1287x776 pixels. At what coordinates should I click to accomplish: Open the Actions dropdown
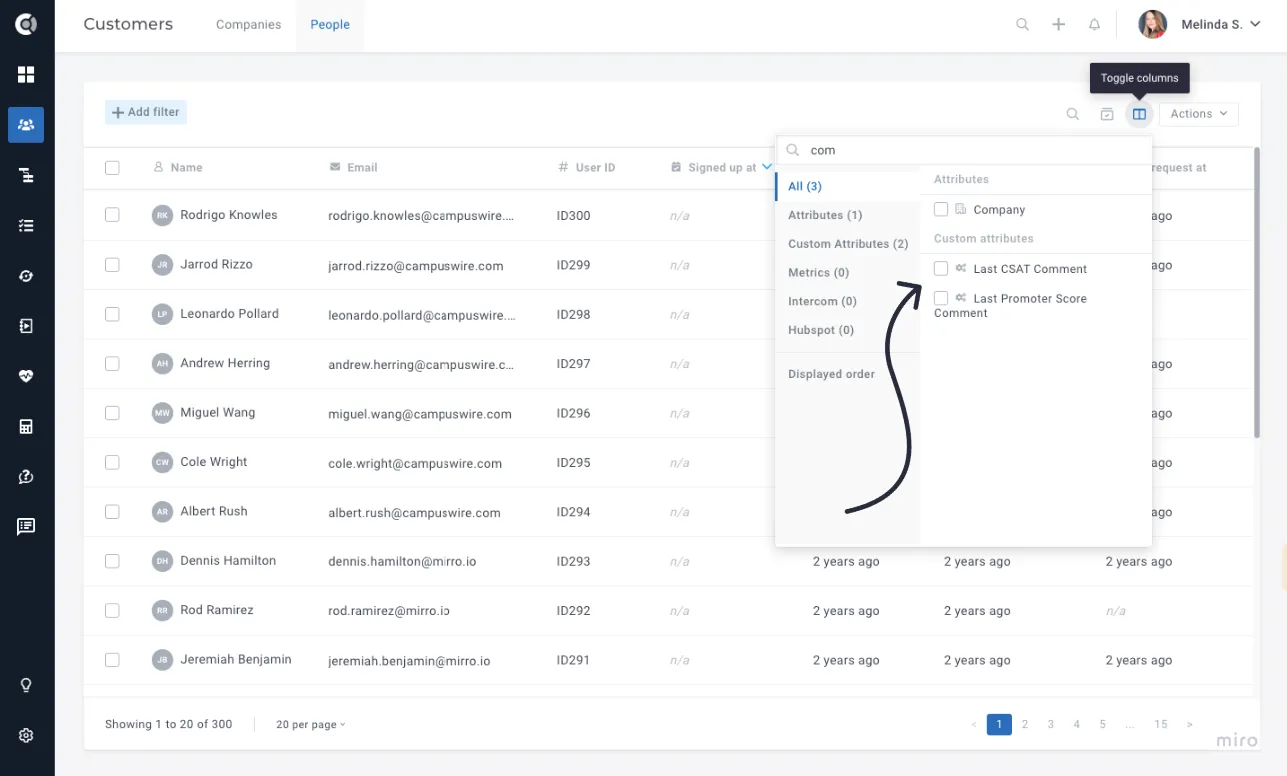click(x=1199, y=114)
